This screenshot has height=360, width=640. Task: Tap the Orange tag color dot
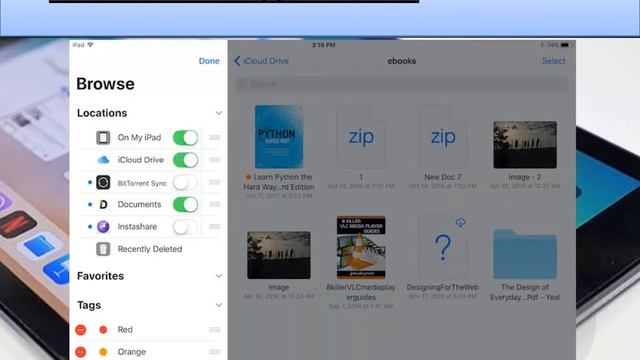103,351
